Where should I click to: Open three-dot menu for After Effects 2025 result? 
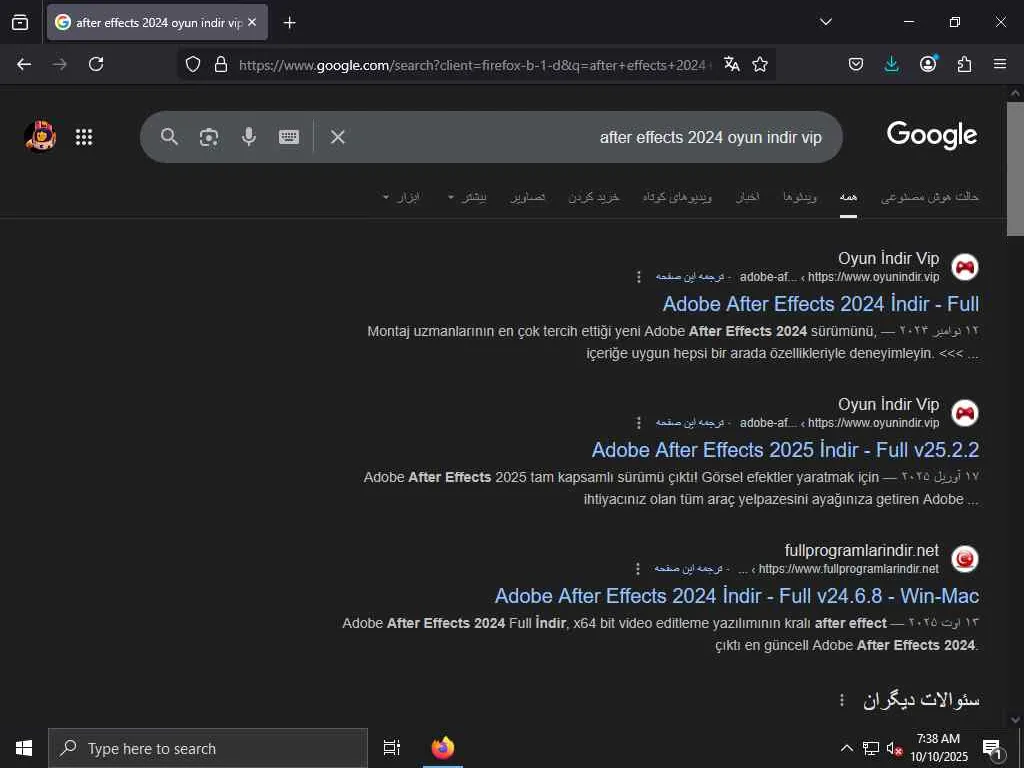point(639,423)
